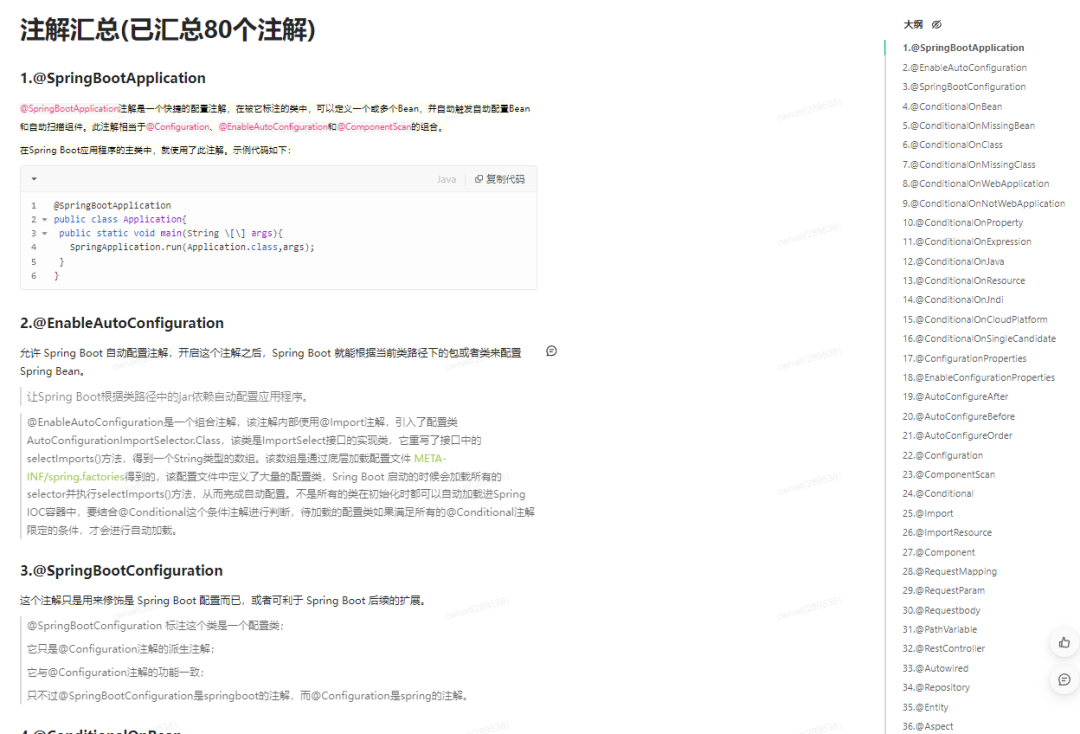Select 32.@RestController in outline
The image size is (1080, 734).
pos(944,649)
